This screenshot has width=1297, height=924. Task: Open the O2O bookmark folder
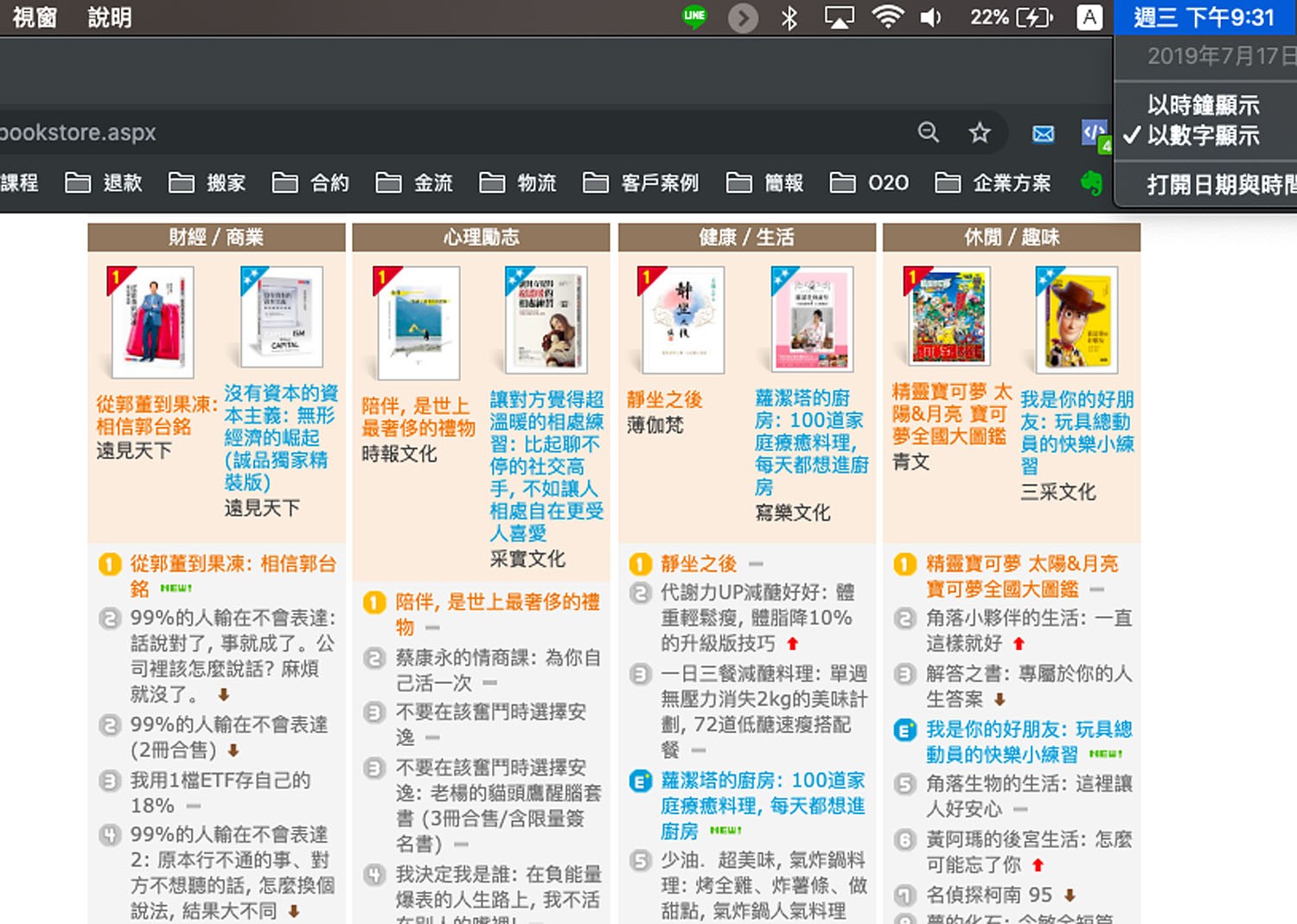click(x=869, y=182)
